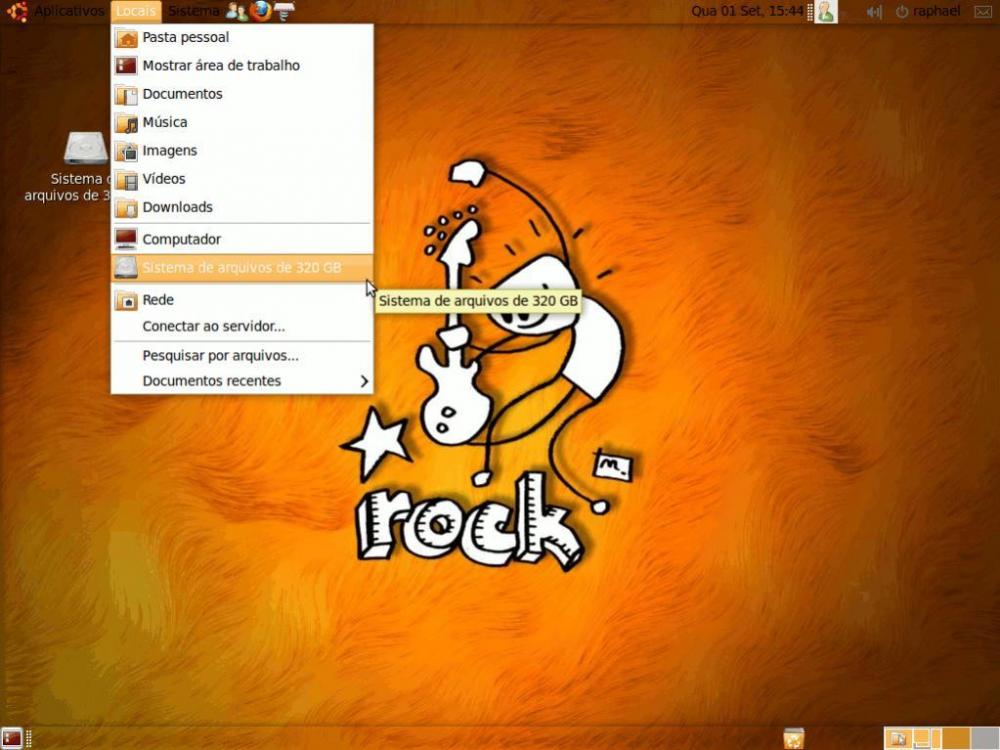Open the raphael session menu
Viewport: 1000px width, 750px height.
tap(928, 11)
